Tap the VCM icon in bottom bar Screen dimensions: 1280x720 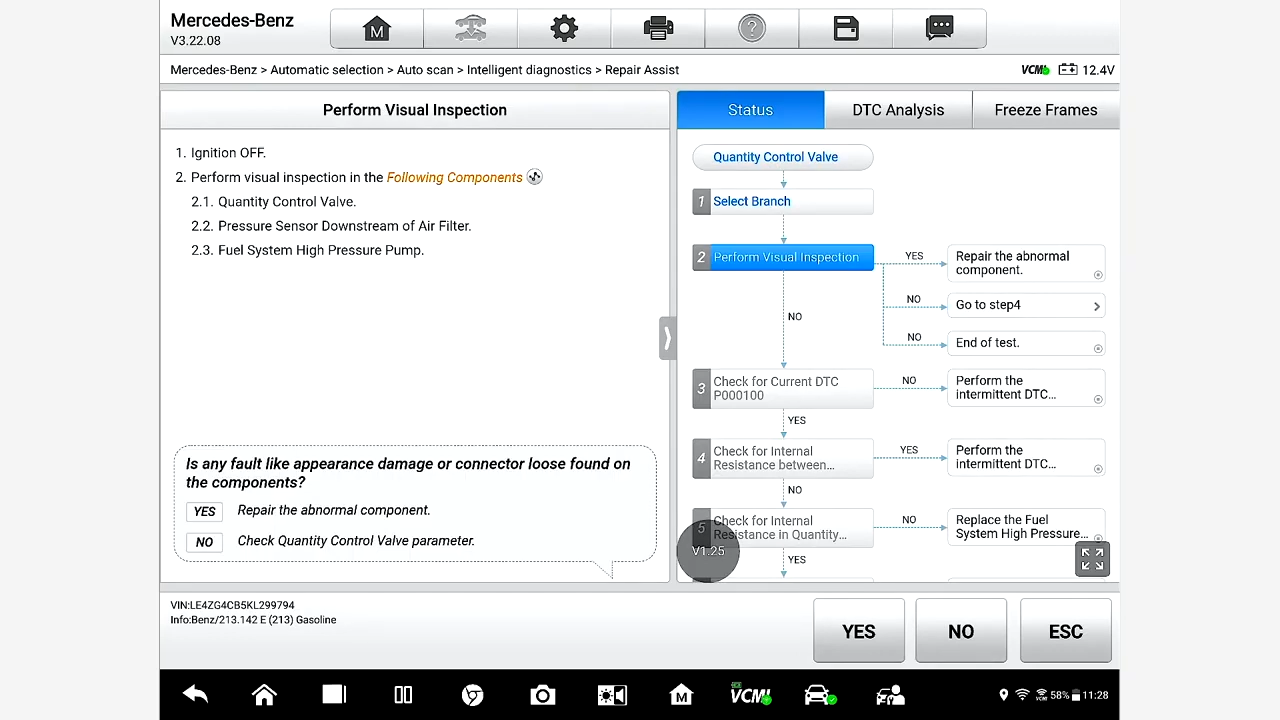click(x=750, y=695)
